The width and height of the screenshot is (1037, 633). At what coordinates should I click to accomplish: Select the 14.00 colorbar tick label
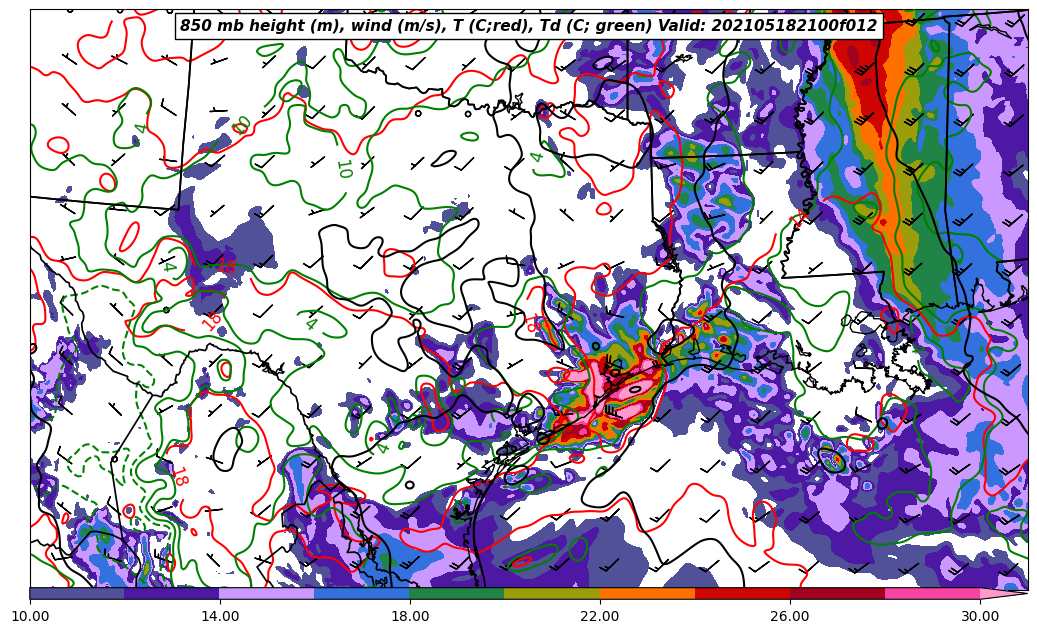pyautogui.click(x=220, y=616)
